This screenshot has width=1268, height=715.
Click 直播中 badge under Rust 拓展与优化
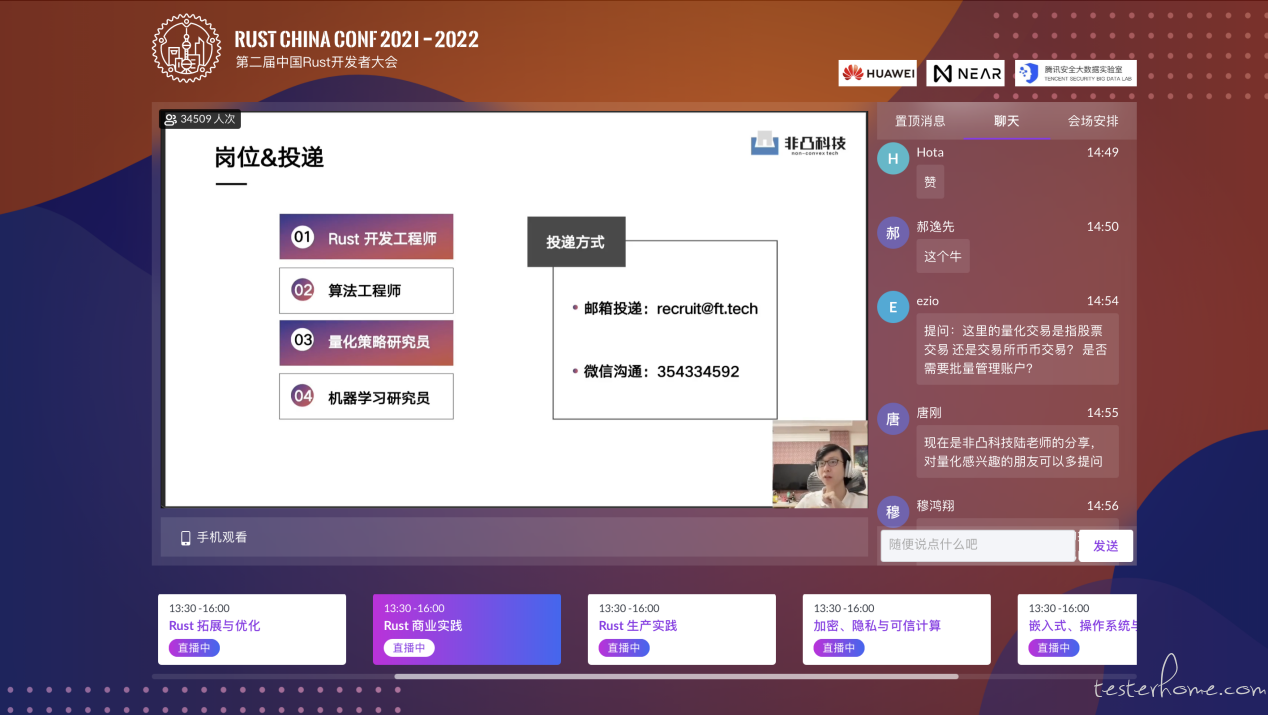point(194,648)
